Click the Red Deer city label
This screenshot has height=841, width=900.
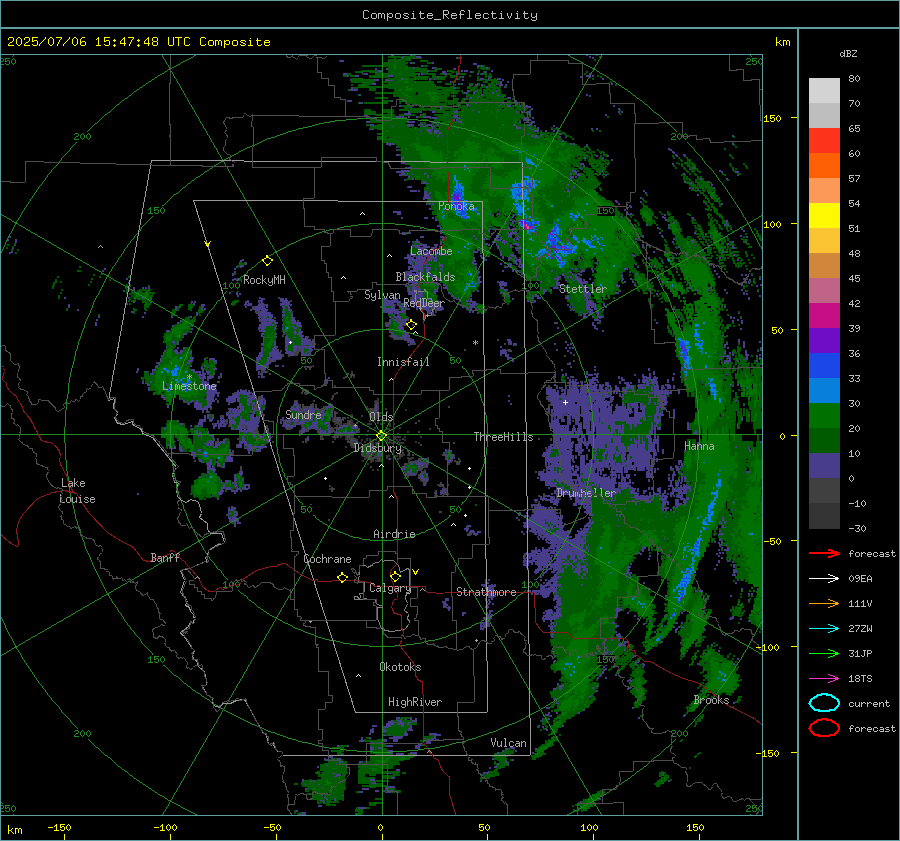coord(424,303)
